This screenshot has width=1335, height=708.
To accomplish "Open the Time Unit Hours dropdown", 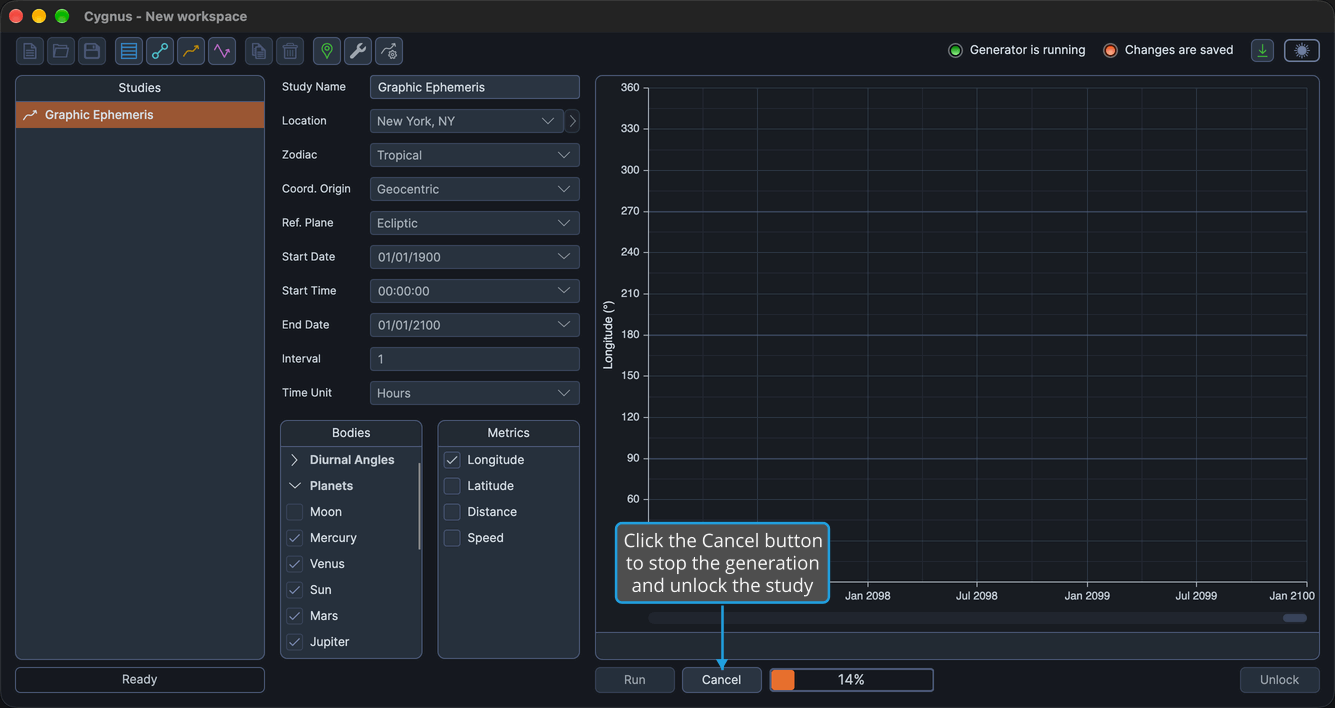I will 475,393.
